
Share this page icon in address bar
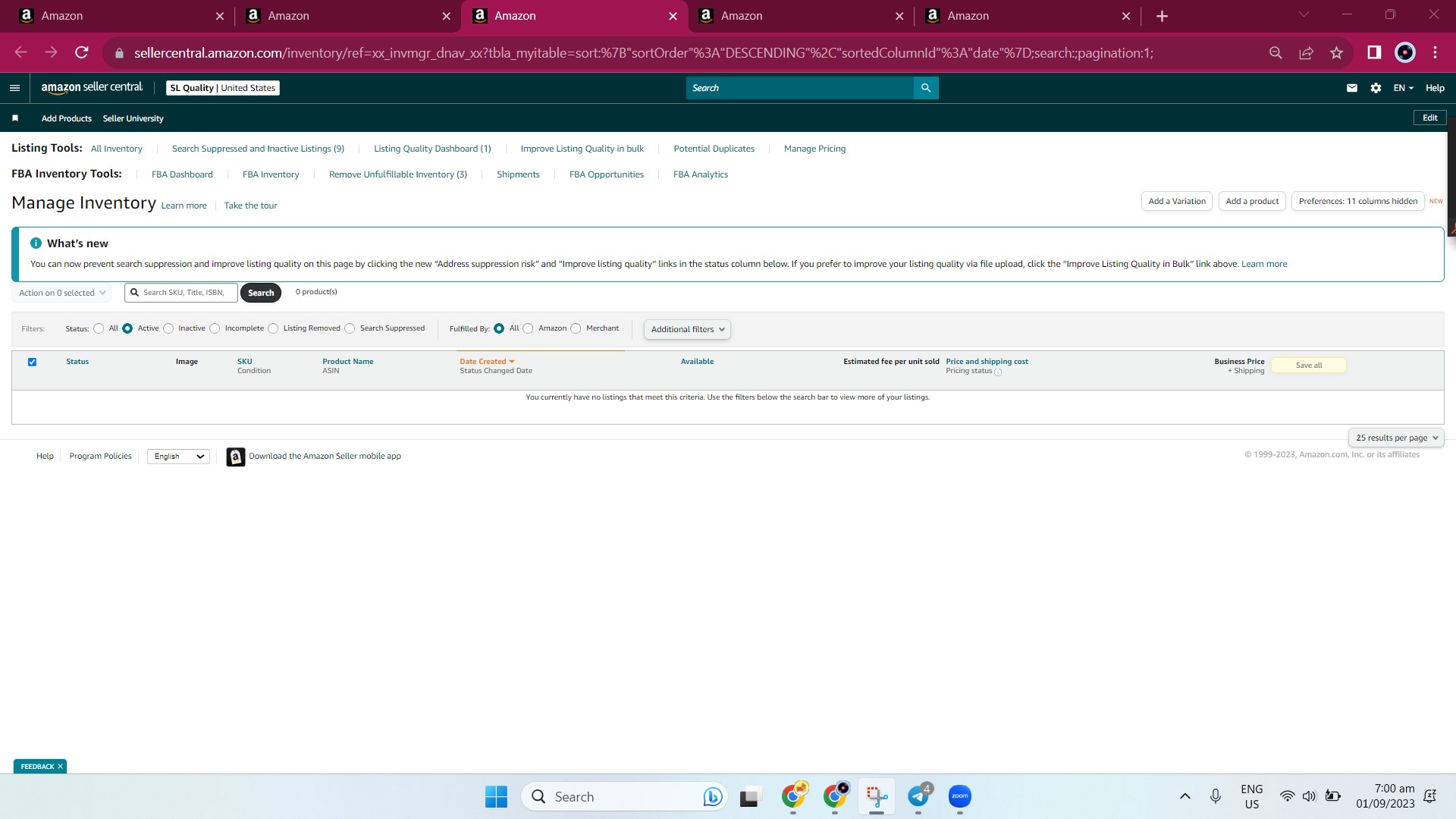1306,52
